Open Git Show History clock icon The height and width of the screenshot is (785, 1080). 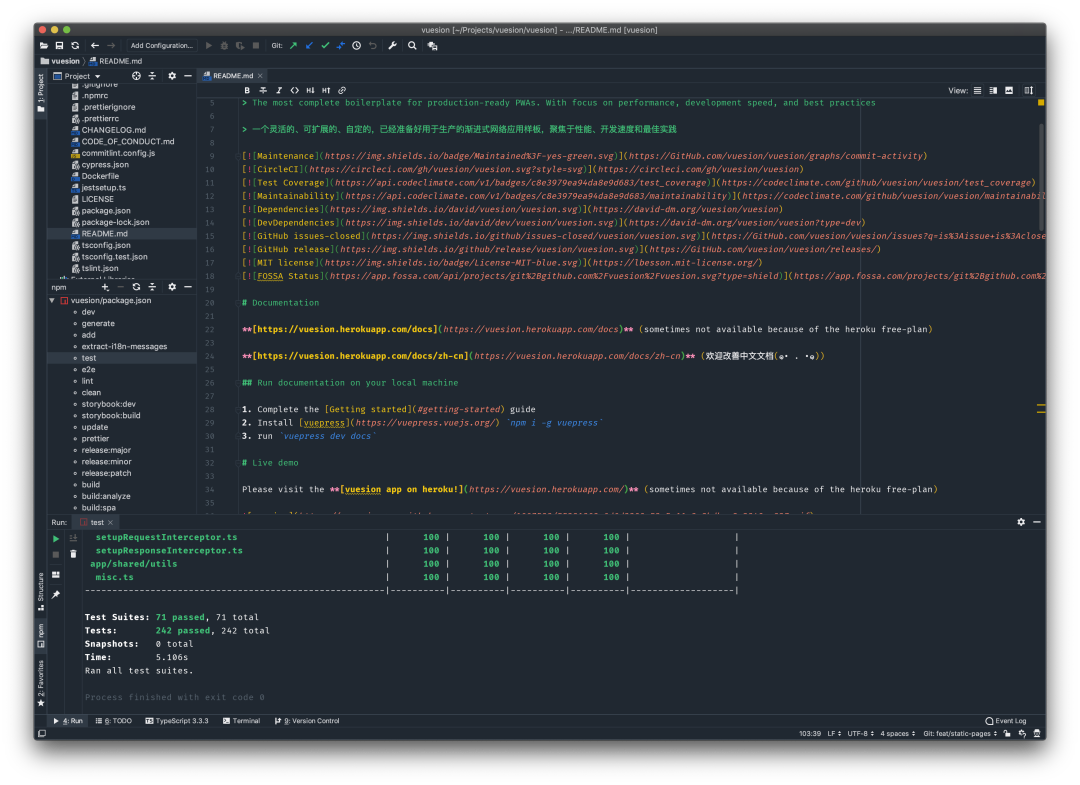(357, 45)
